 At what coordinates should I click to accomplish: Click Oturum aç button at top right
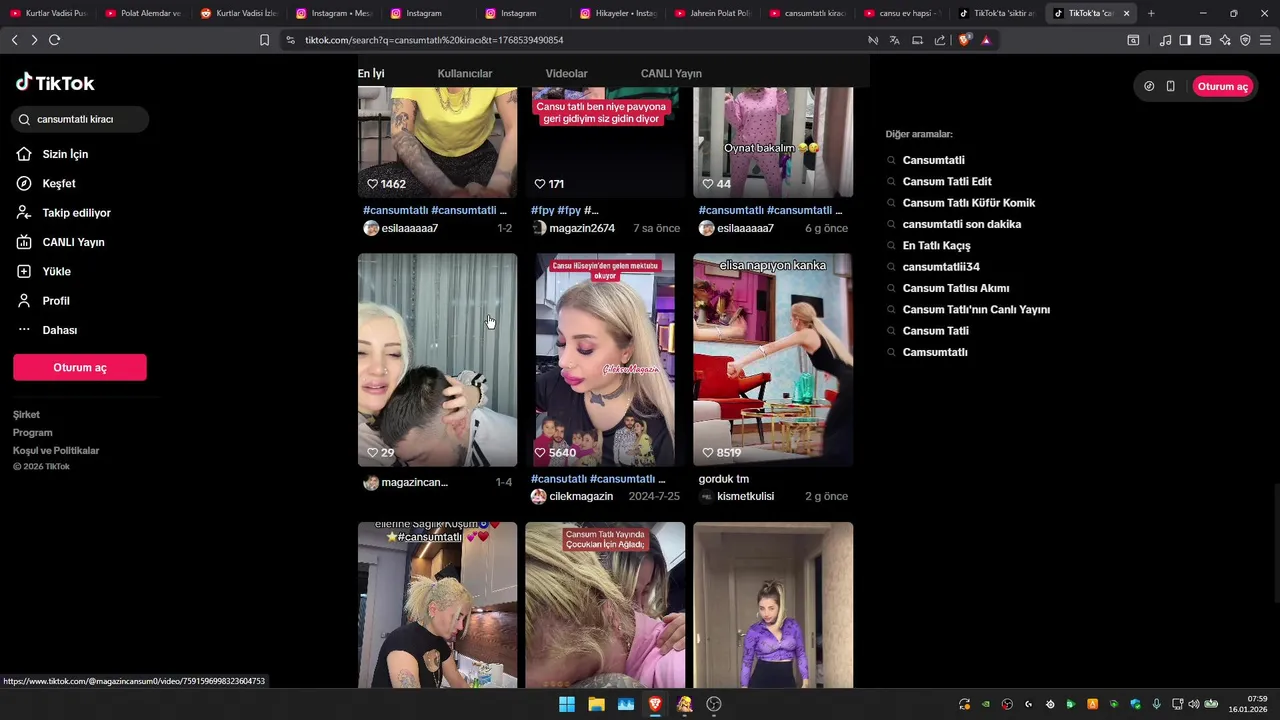[1222, 86]
